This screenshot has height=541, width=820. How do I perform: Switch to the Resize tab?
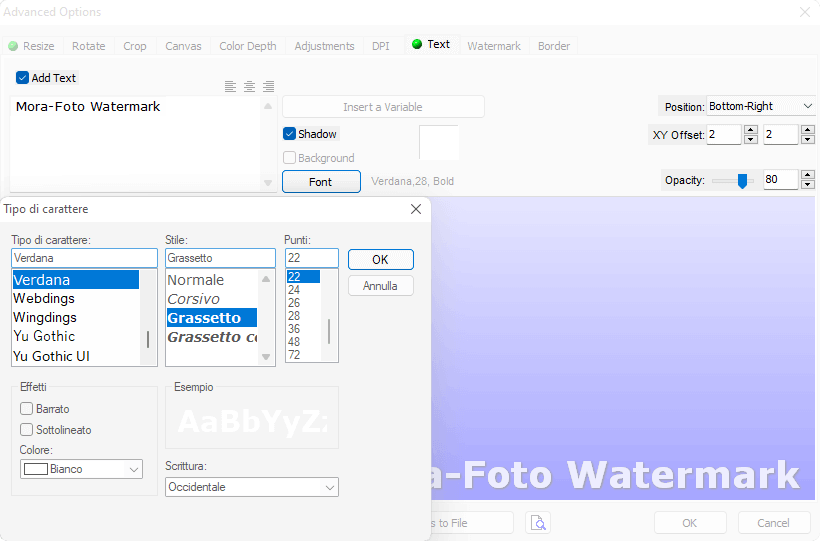pyautogui.click(x=32, y=46)
